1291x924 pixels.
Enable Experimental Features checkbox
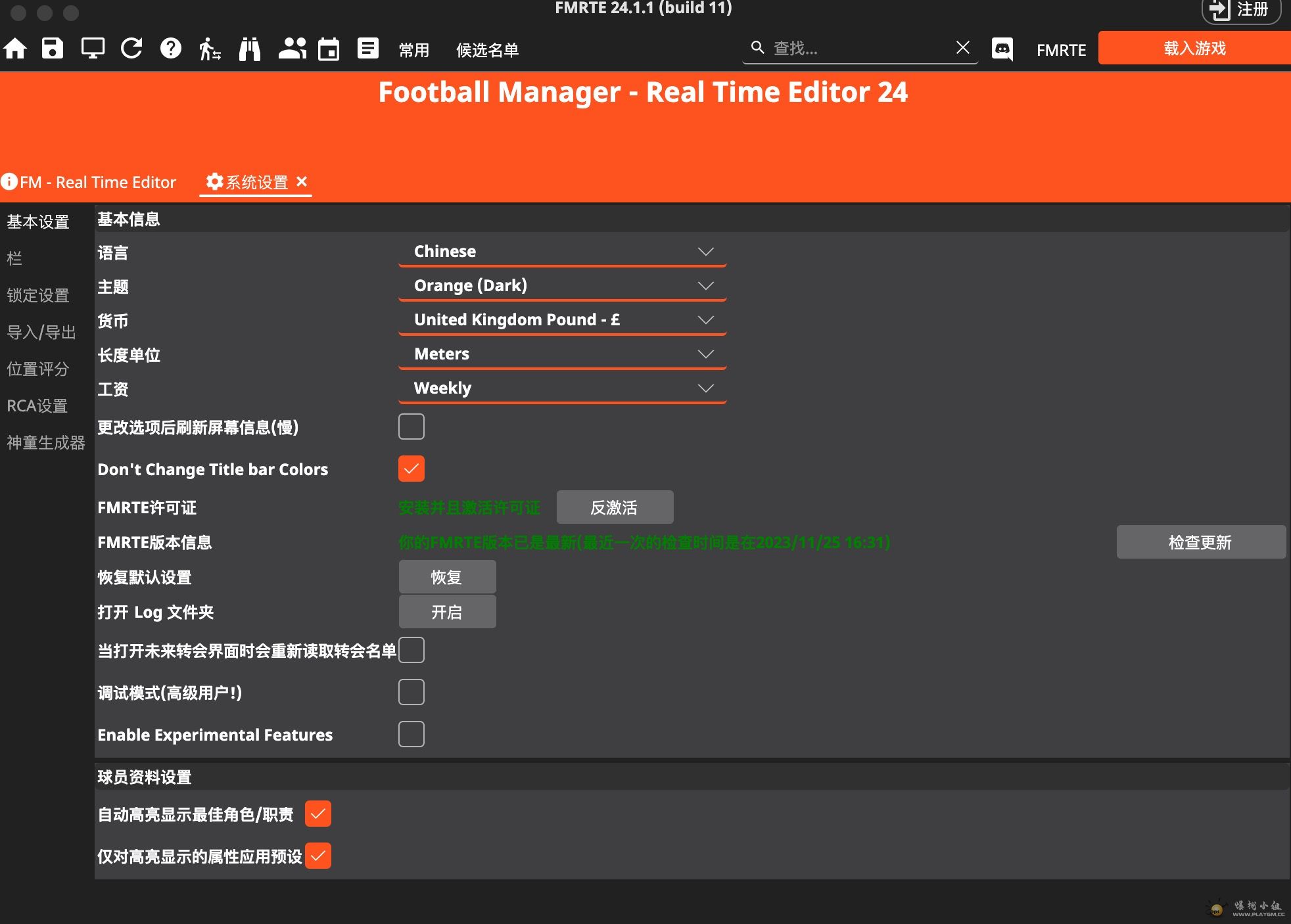[x=411, y=734]
